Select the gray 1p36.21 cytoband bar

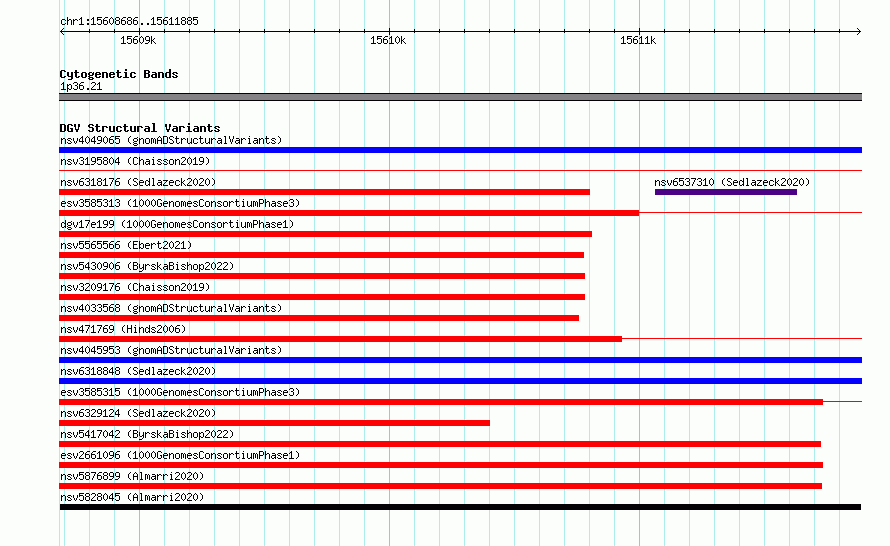tap(460, 97)
